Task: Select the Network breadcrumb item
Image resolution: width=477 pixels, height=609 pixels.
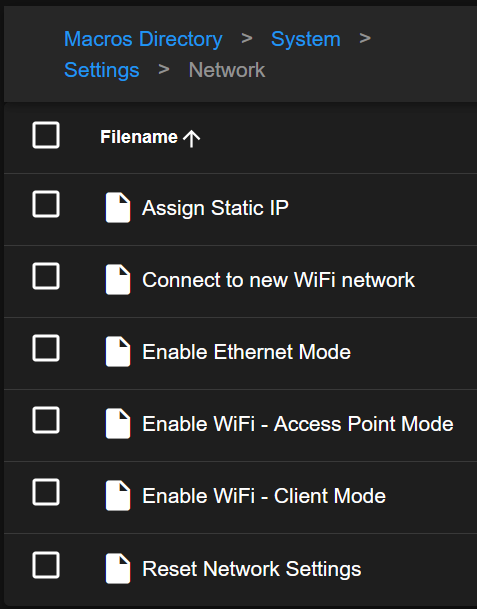Action: coord(227,70)
